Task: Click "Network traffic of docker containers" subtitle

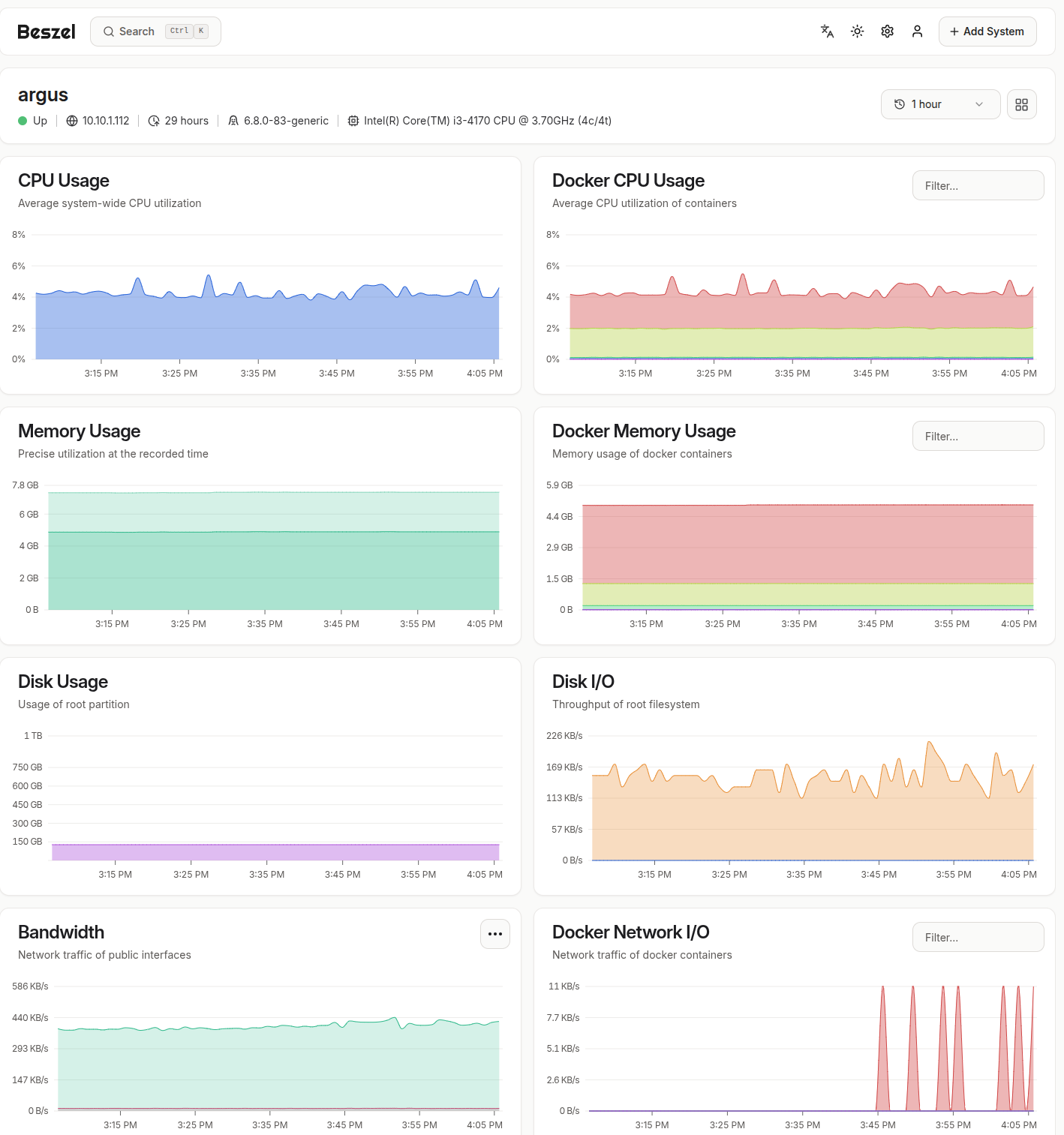Action: [642, 955]
